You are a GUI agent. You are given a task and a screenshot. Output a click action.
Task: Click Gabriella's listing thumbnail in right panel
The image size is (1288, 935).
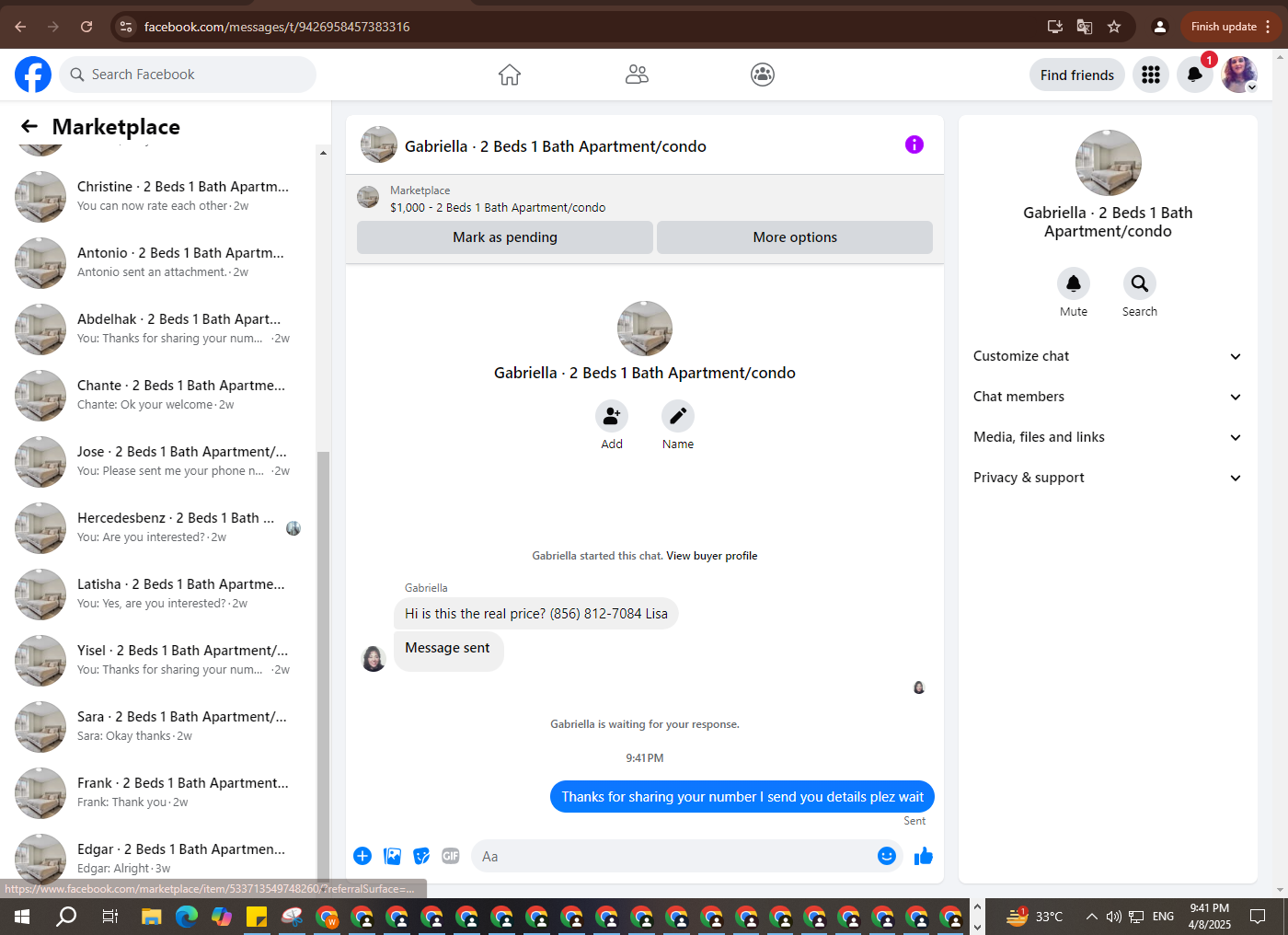[1108, 163]
